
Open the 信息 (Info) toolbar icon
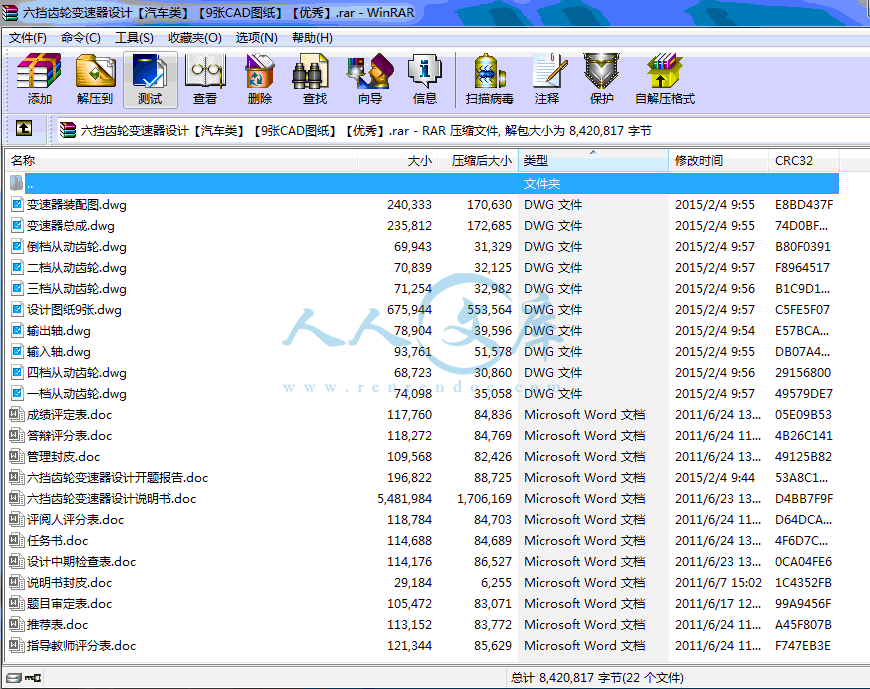pos(424,71)
